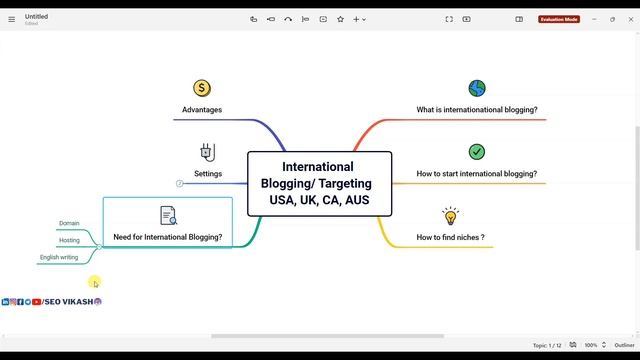Click the Evaluation Mode badge
This screenshot has height=360, width=640.
coord(559,19)
